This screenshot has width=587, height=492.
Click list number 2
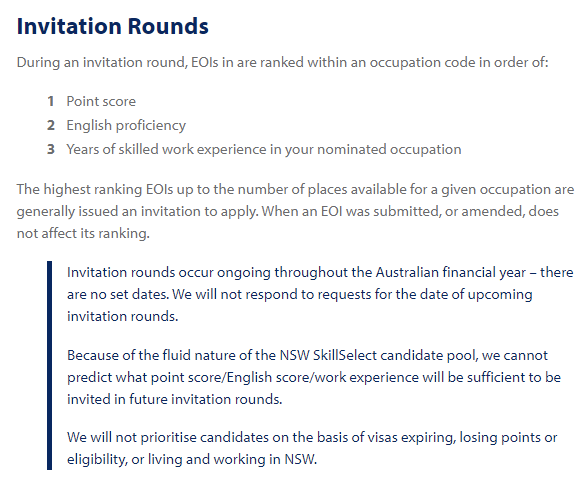click(x=51, y=125)
